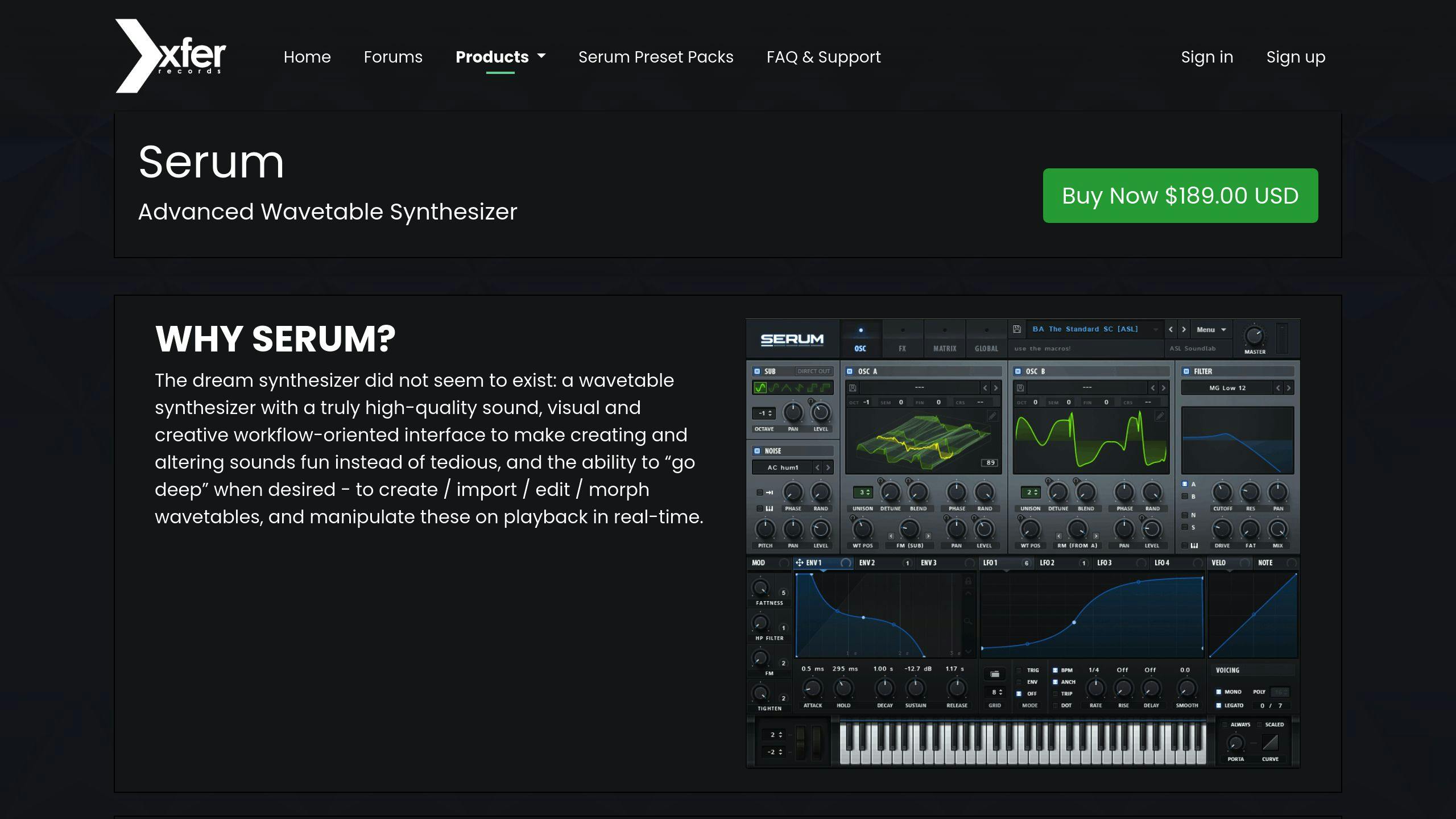Open OSC A pencil wavetable editor

point(992,416)
